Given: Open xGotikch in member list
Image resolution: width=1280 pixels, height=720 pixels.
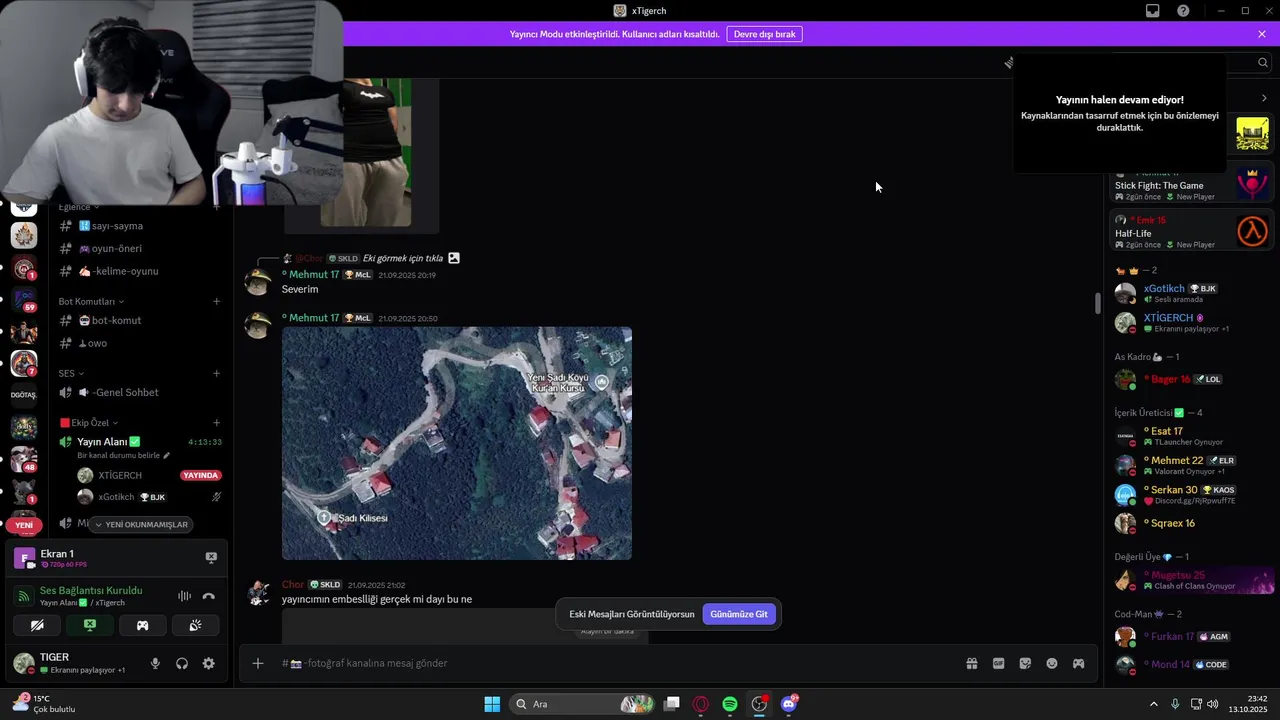Looking at the screenshot, I should (1190, 293).
